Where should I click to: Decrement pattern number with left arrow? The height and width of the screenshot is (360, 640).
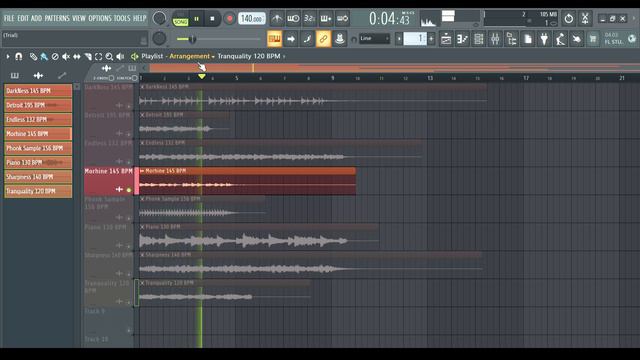[x=399, y=39]
